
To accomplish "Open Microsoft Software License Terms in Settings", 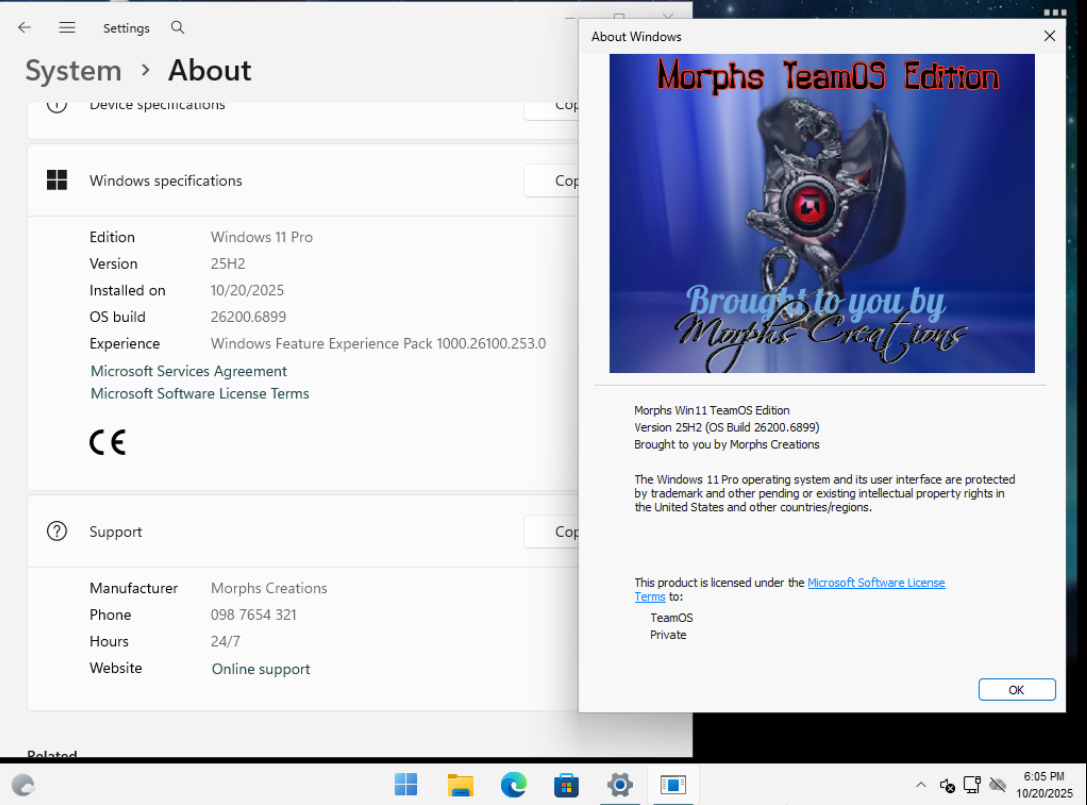I will coord(200,394).
